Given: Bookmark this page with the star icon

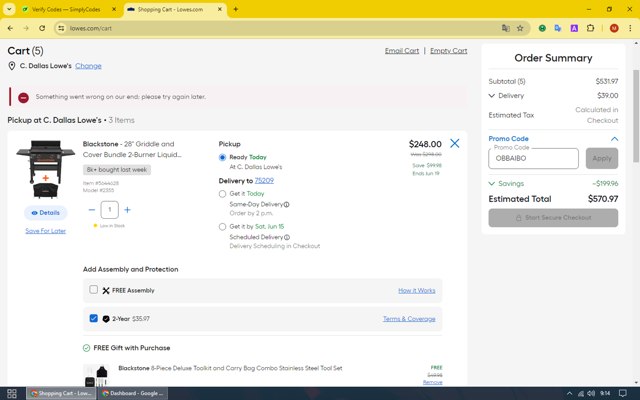Looking at the screenshot, I should tap(520, 28).
